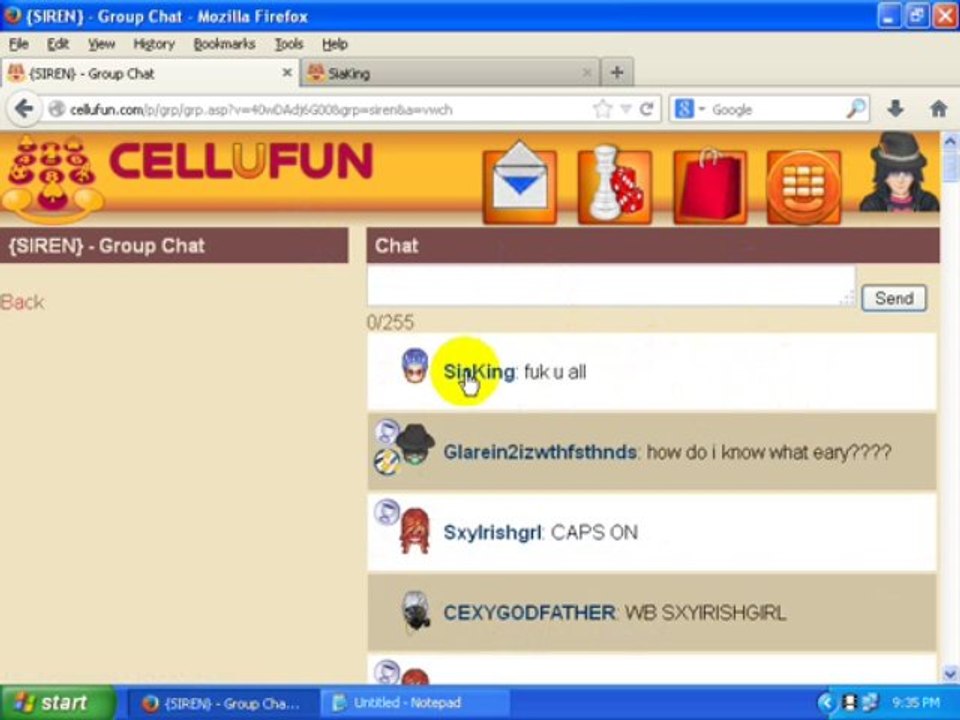Bookmark this page with the star icon
Image resolution: width=960 pixels, height=720 pixels.
click(602, 110)
